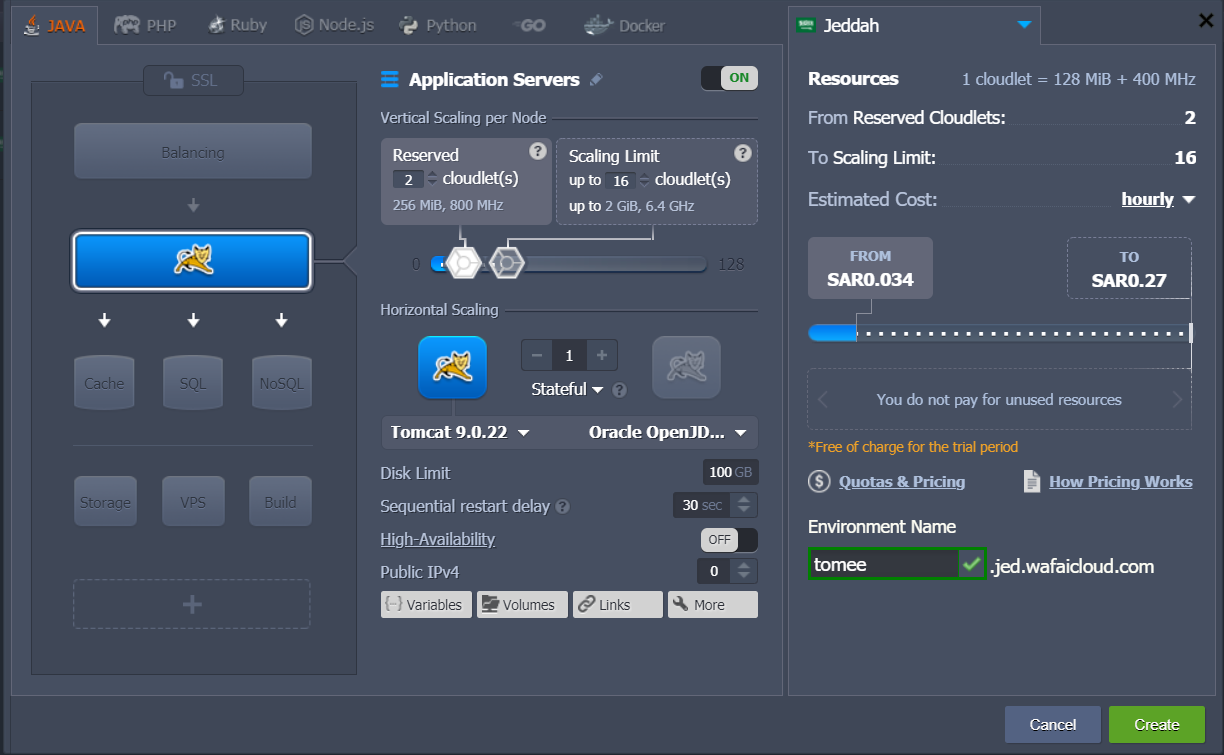This screenshot has width=1224, height=755.
Task: Switch to the PHP tab
Action: 146,25
